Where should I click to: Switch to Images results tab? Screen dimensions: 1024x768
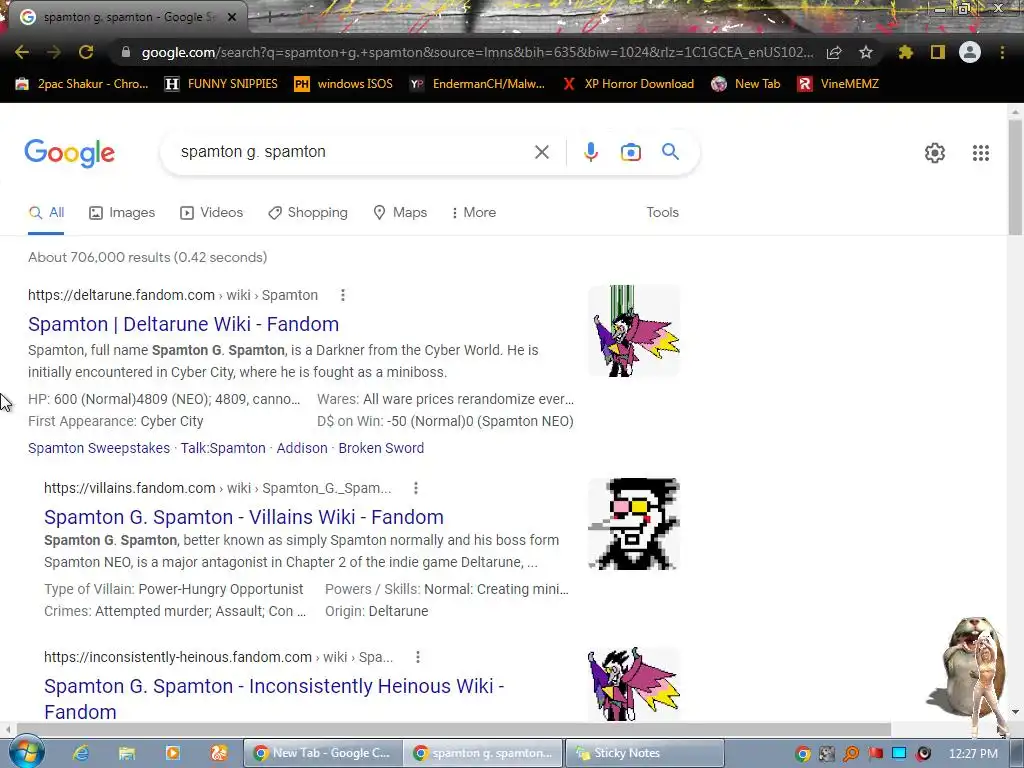click(122, 212)
